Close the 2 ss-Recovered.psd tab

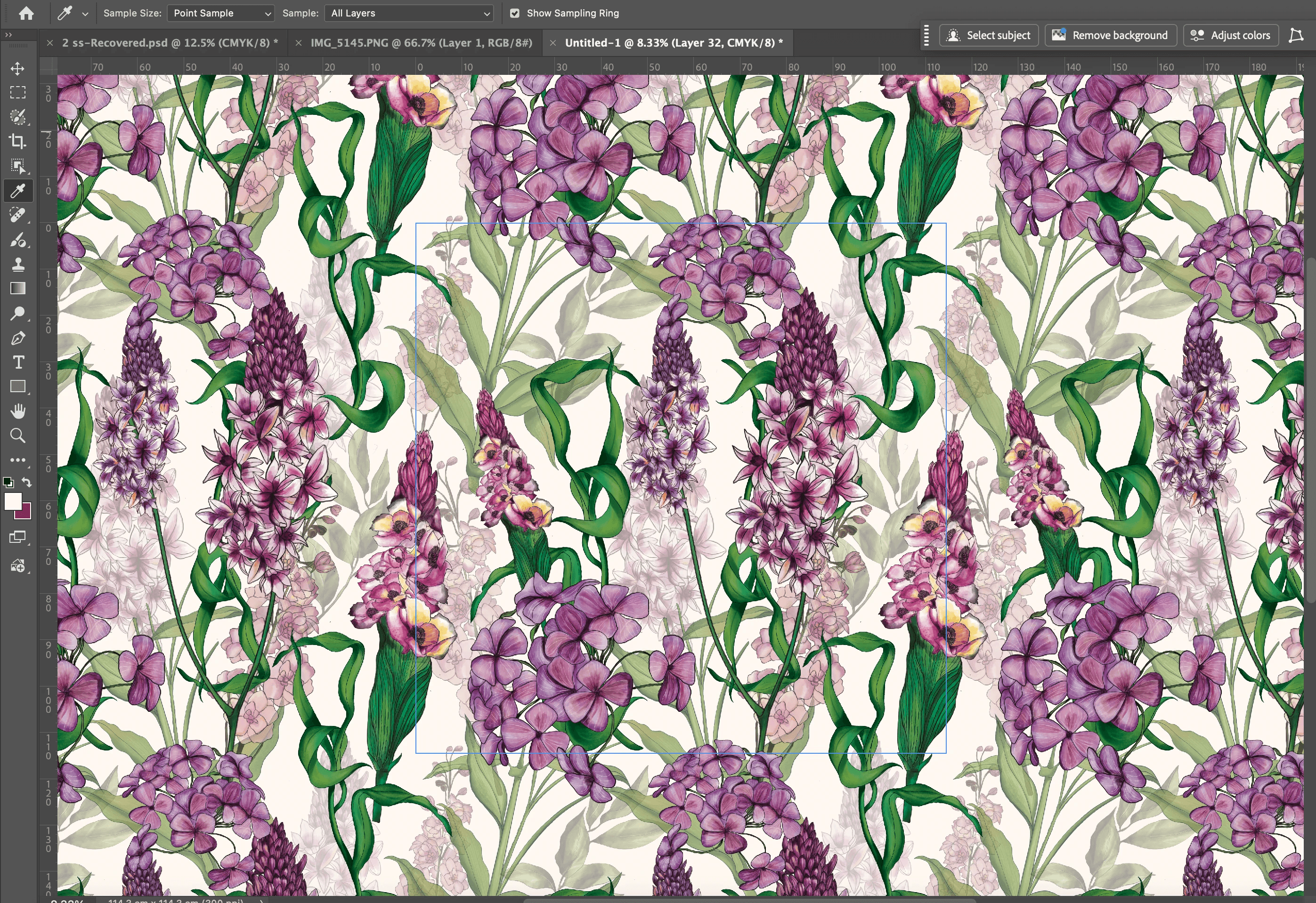pos(50,43)
